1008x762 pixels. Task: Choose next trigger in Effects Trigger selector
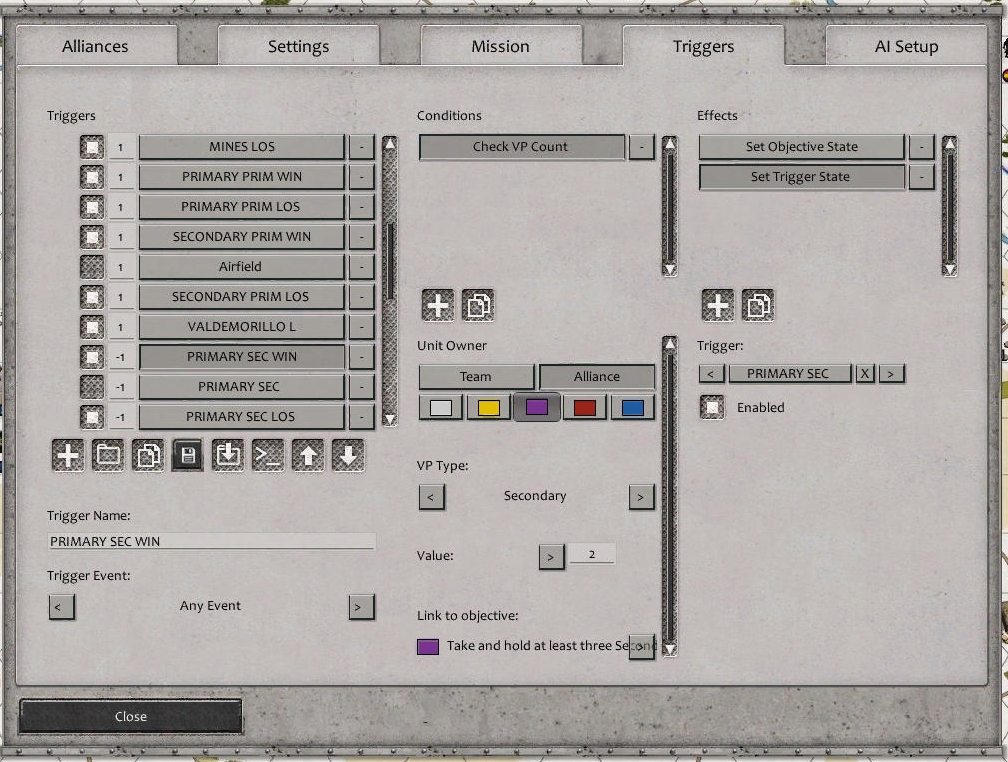[891, 374]
